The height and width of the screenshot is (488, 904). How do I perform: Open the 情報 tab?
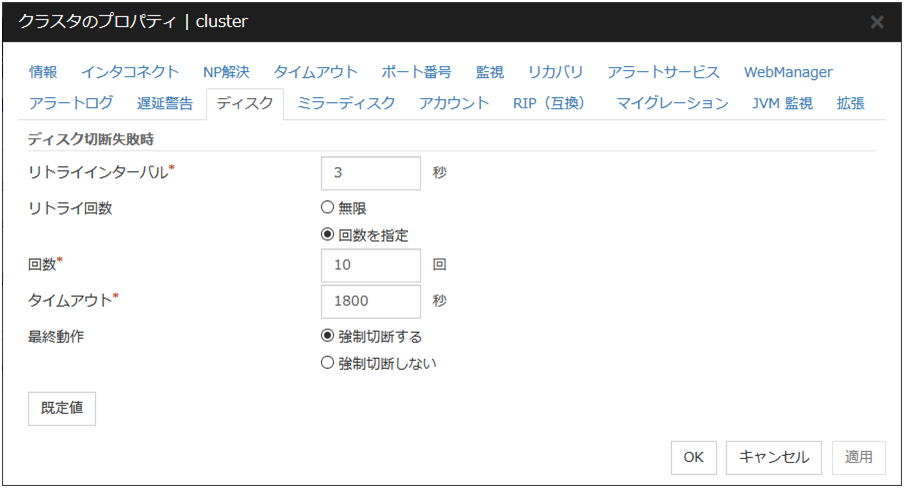pos(43,72)
